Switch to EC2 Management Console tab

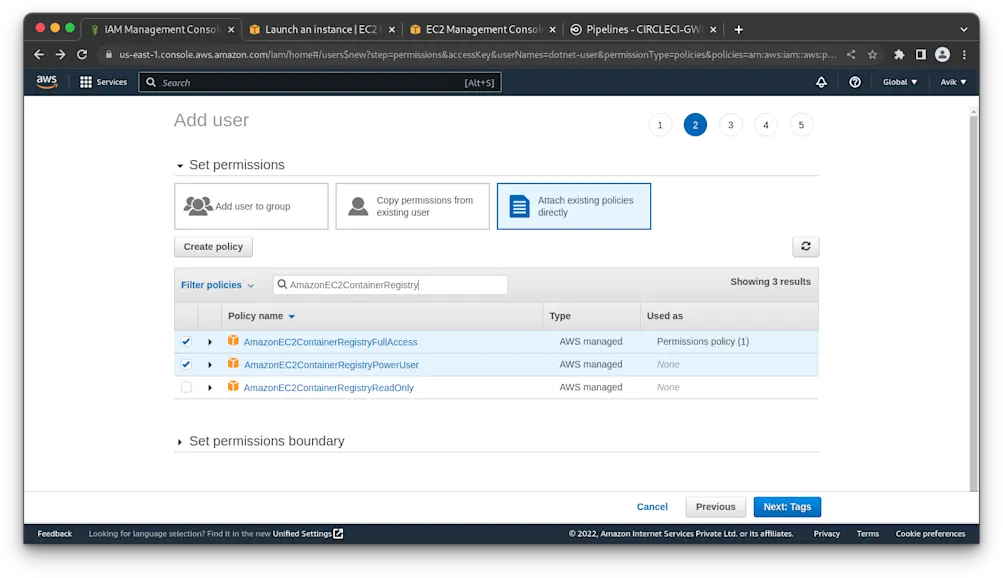point(483,29)
